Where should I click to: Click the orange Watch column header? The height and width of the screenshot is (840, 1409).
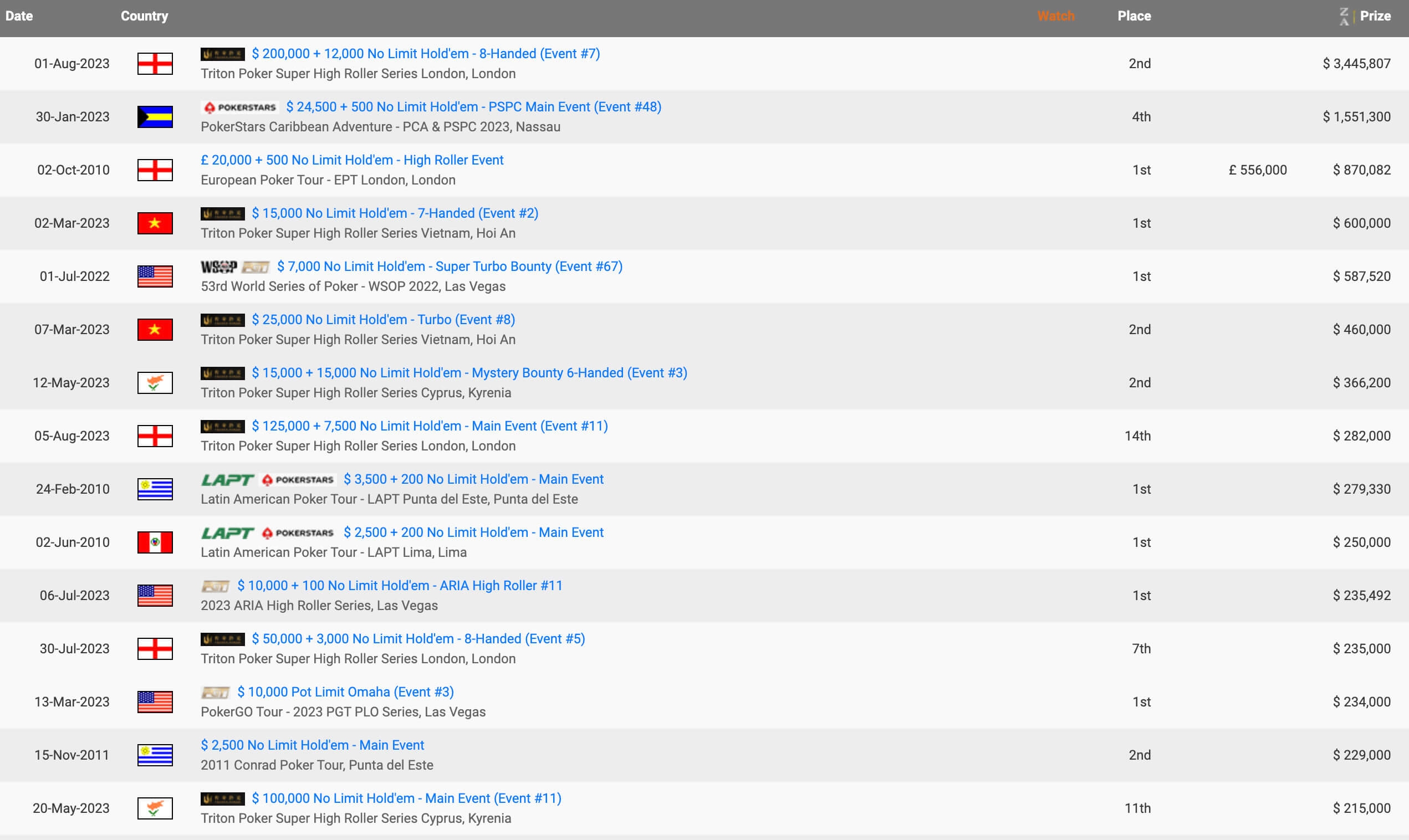tap(1056, 17)
